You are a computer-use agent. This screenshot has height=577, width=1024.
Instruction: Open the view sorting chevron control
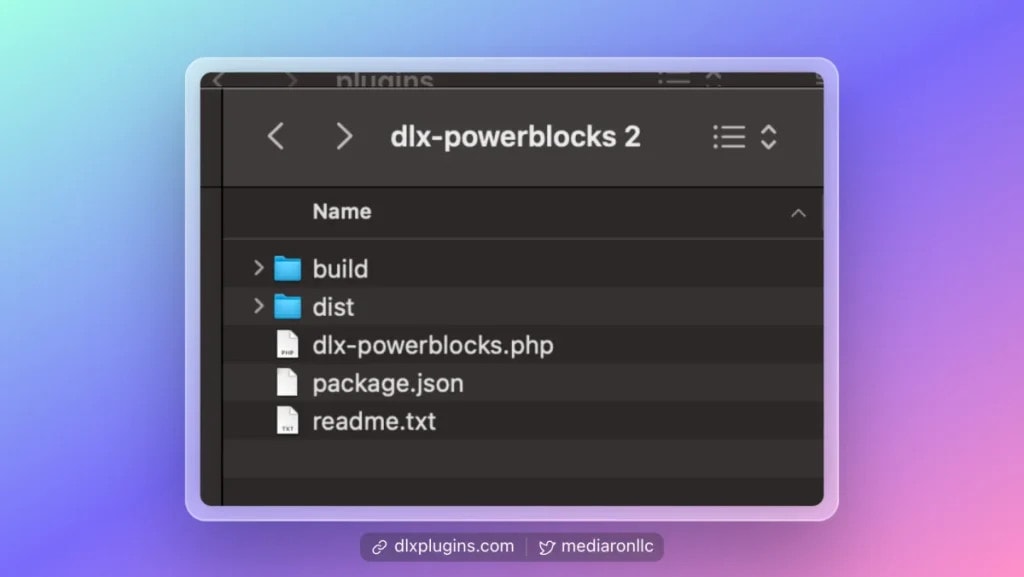pos(768,137)
